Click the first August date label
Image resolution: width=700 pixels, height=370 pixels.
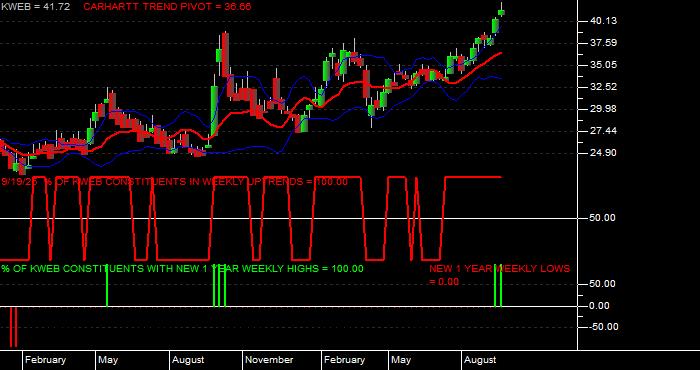click(188, 360)
